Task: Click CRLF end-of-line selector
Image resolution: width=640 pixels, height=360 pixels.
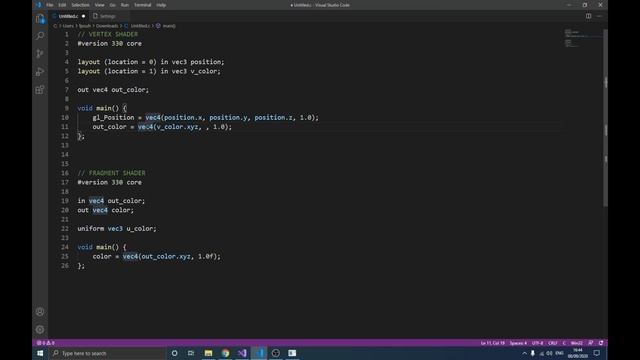Action: click(x=553, y=343)
